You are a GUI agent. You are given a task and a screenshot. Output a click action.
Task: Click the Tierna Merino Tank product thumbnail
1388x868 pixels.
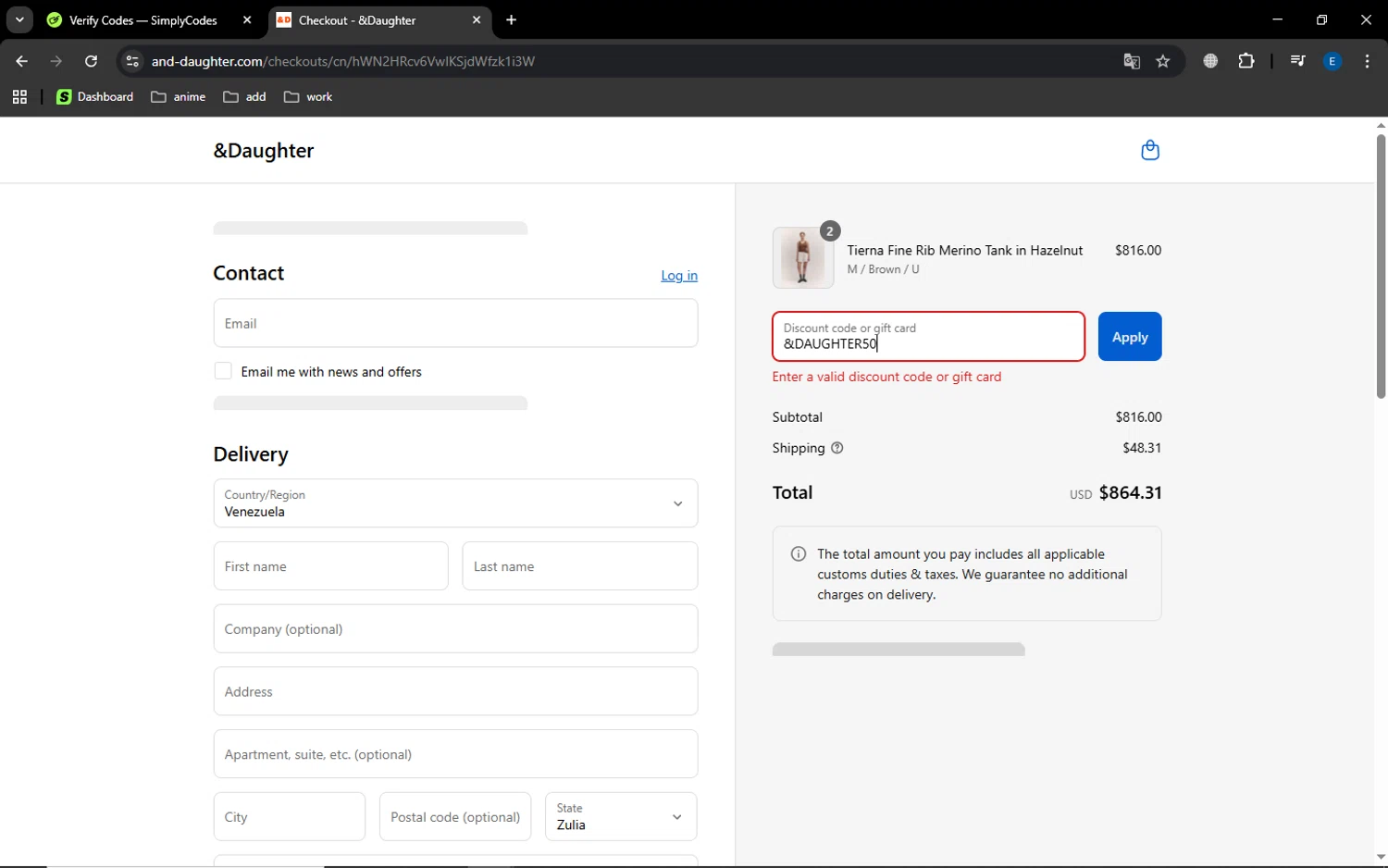pos(803,258)
